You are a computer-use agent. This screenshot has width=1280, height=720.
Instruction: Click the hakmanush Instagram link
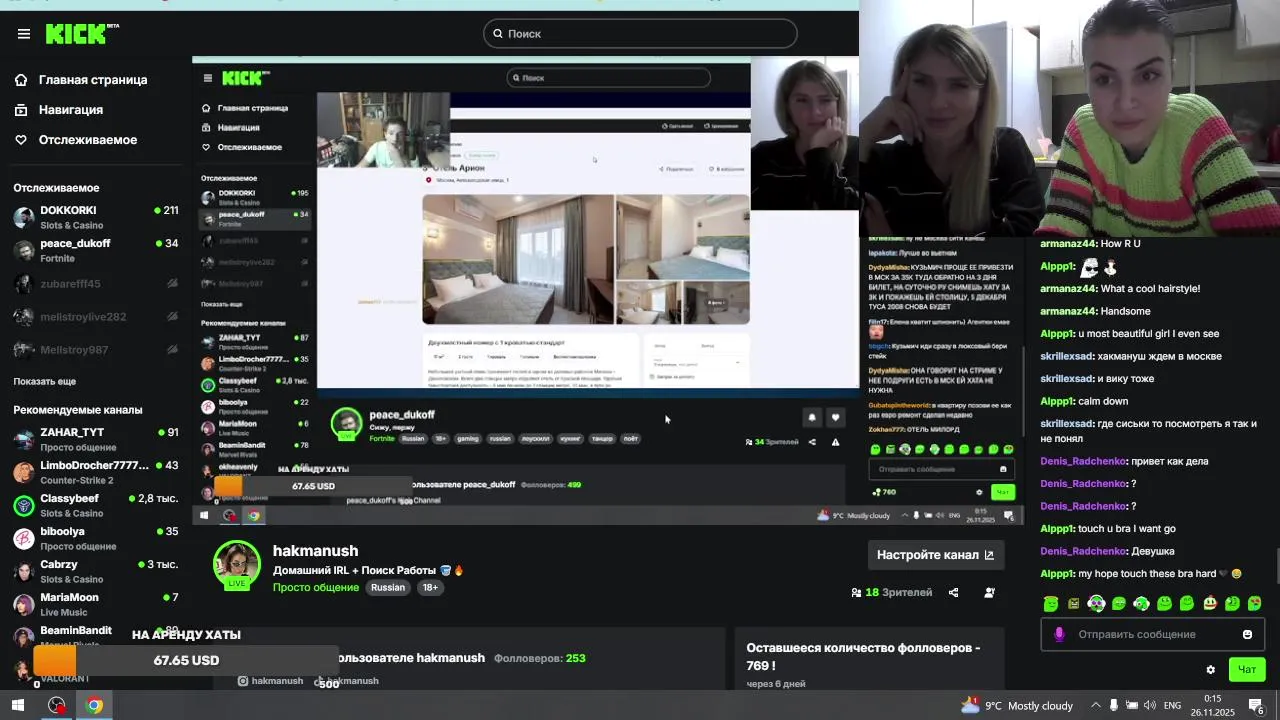pos(270,681)
